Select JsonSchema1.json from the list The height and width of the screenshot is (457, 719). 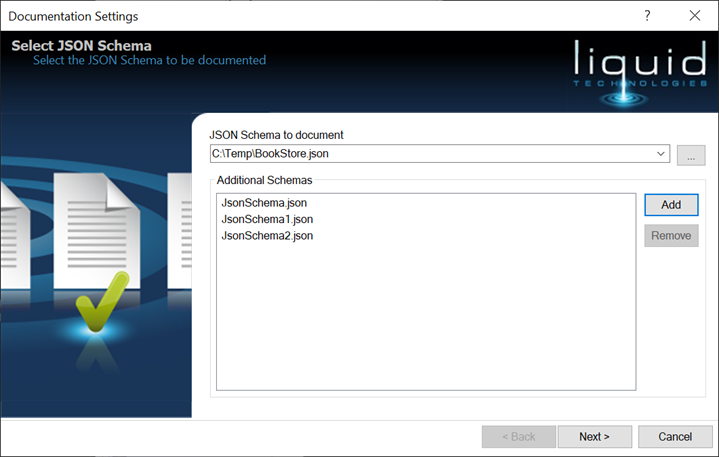(x=267, y=219)
